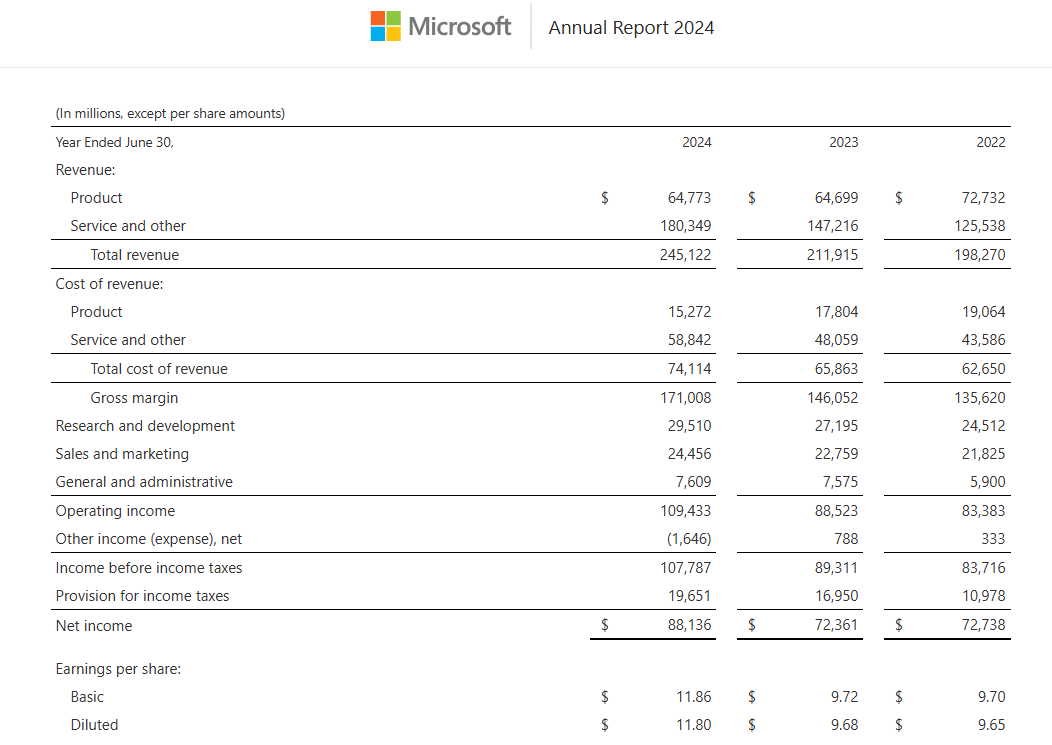
Task: Click Total revenue value 211,915
Action: tap(833, 255)
